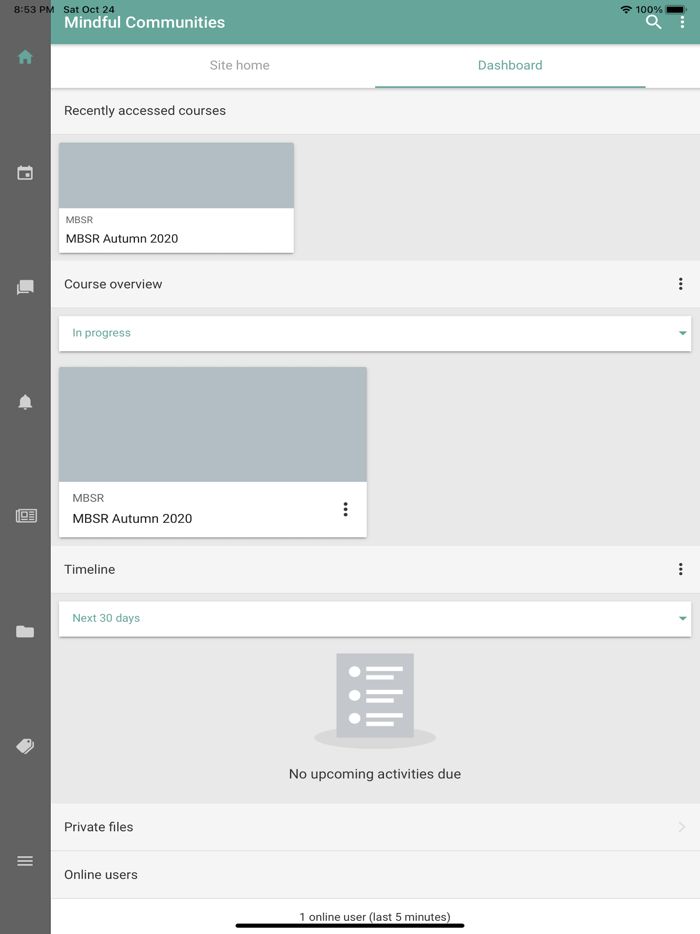The image size is (700, 934).
Task: Tap the battery status icon
Action: 676,10
